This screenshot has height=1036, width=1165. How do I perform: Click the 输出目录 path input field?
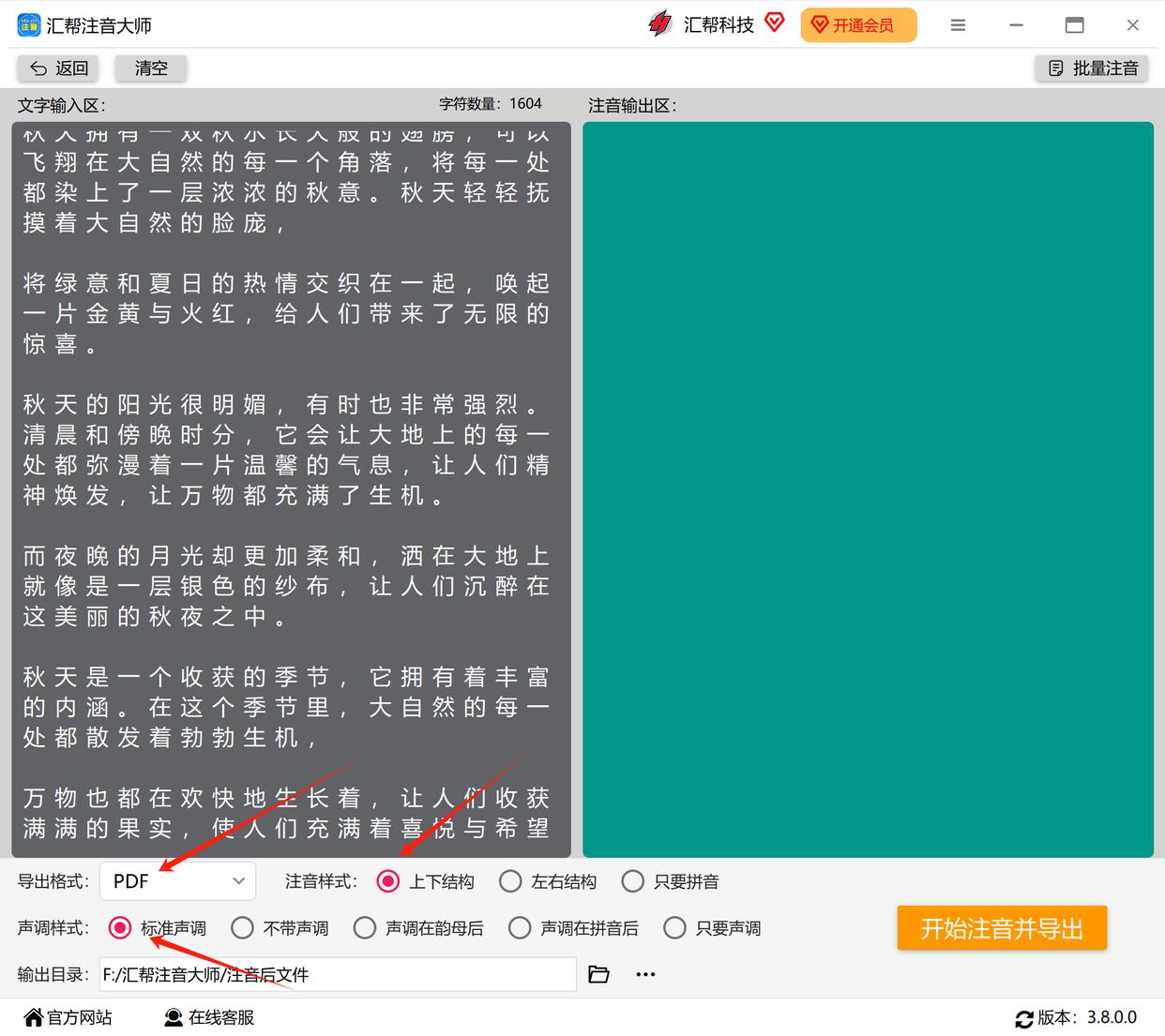pos(338,975)
